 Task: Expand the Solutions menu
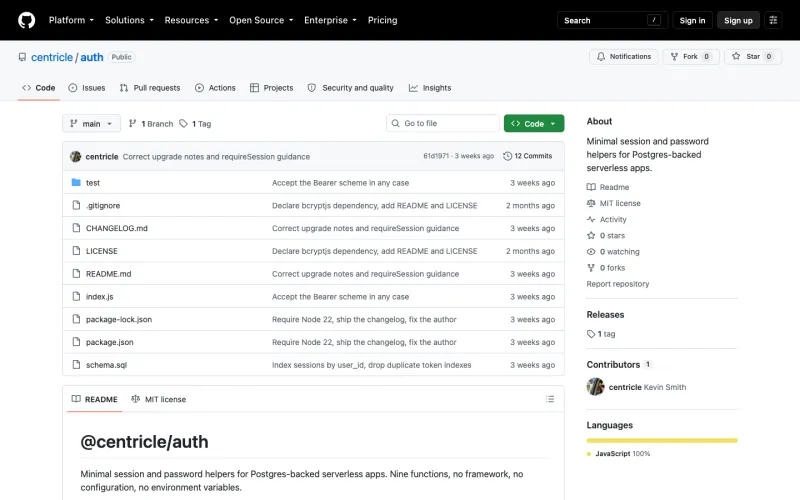[129, 20]
